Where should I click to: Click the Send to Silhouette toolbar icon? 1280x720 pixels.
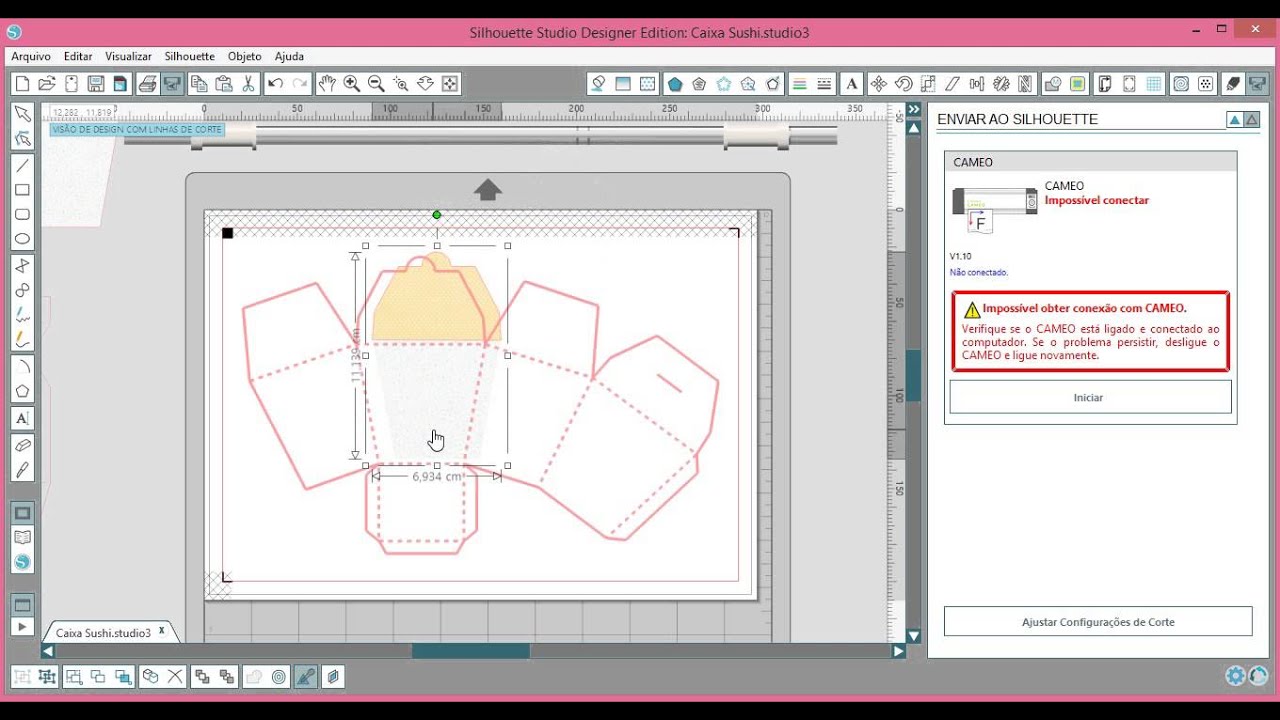[172, 84]
